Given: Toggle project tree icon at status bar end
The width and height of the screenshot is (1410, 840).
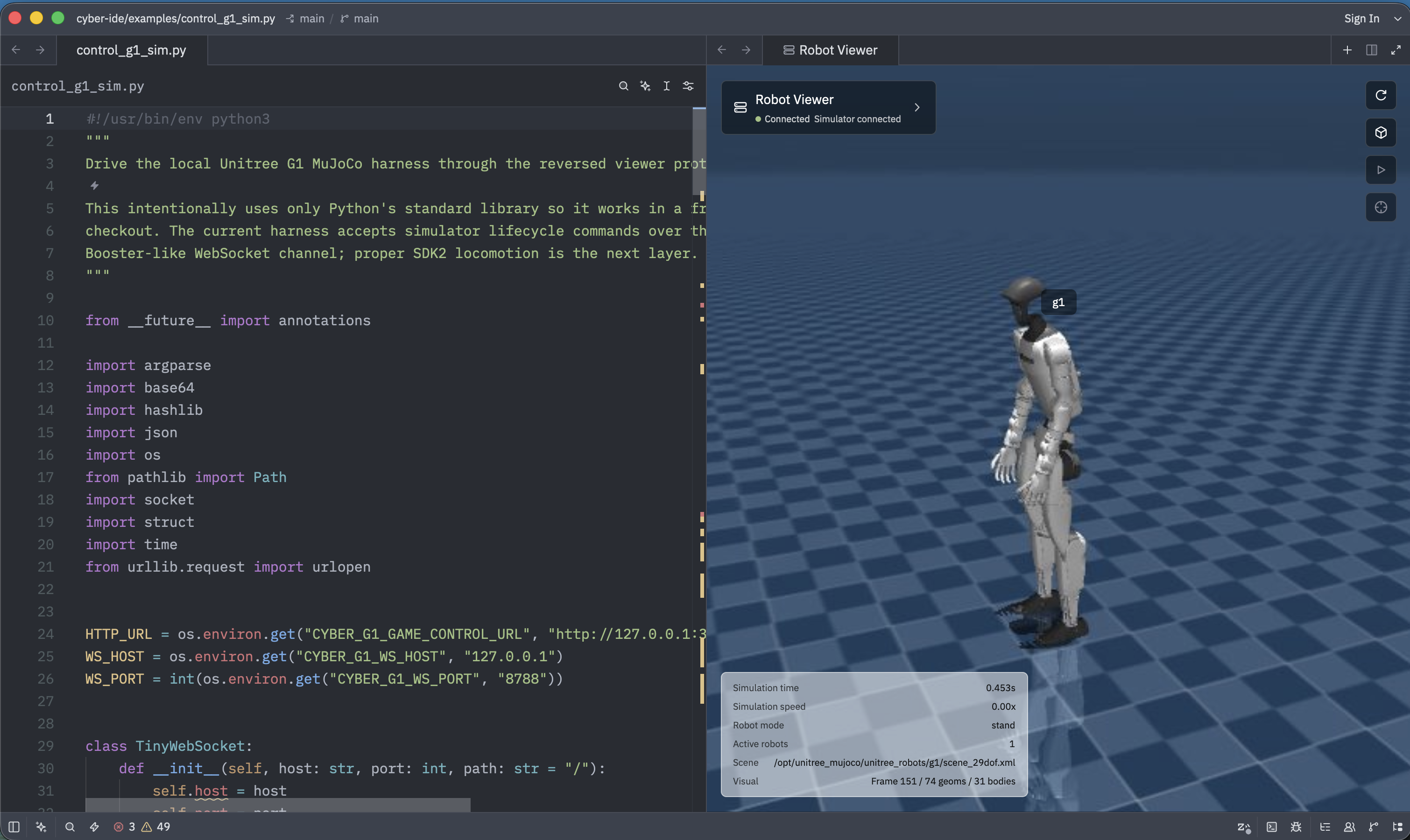Looking at the screenshot, I should click(1397, 826).
